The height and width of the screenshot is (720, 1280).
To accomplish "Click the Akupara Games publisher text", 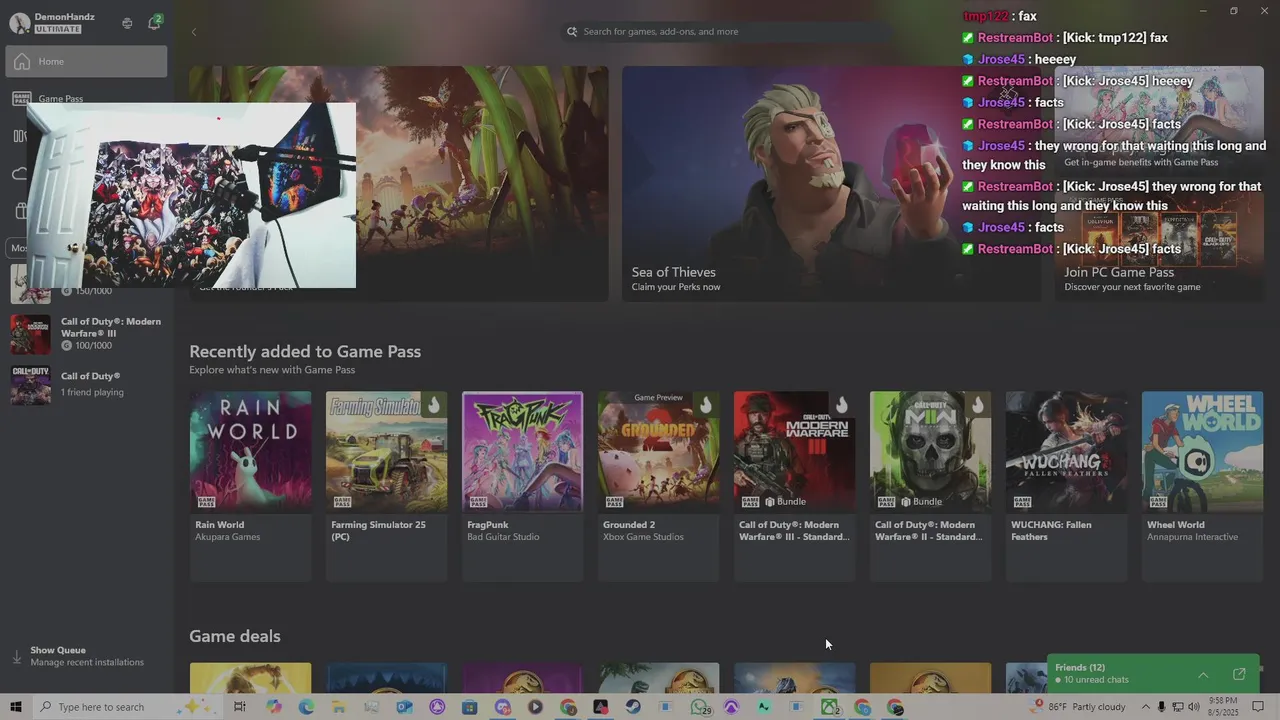I will click(228, 537).
